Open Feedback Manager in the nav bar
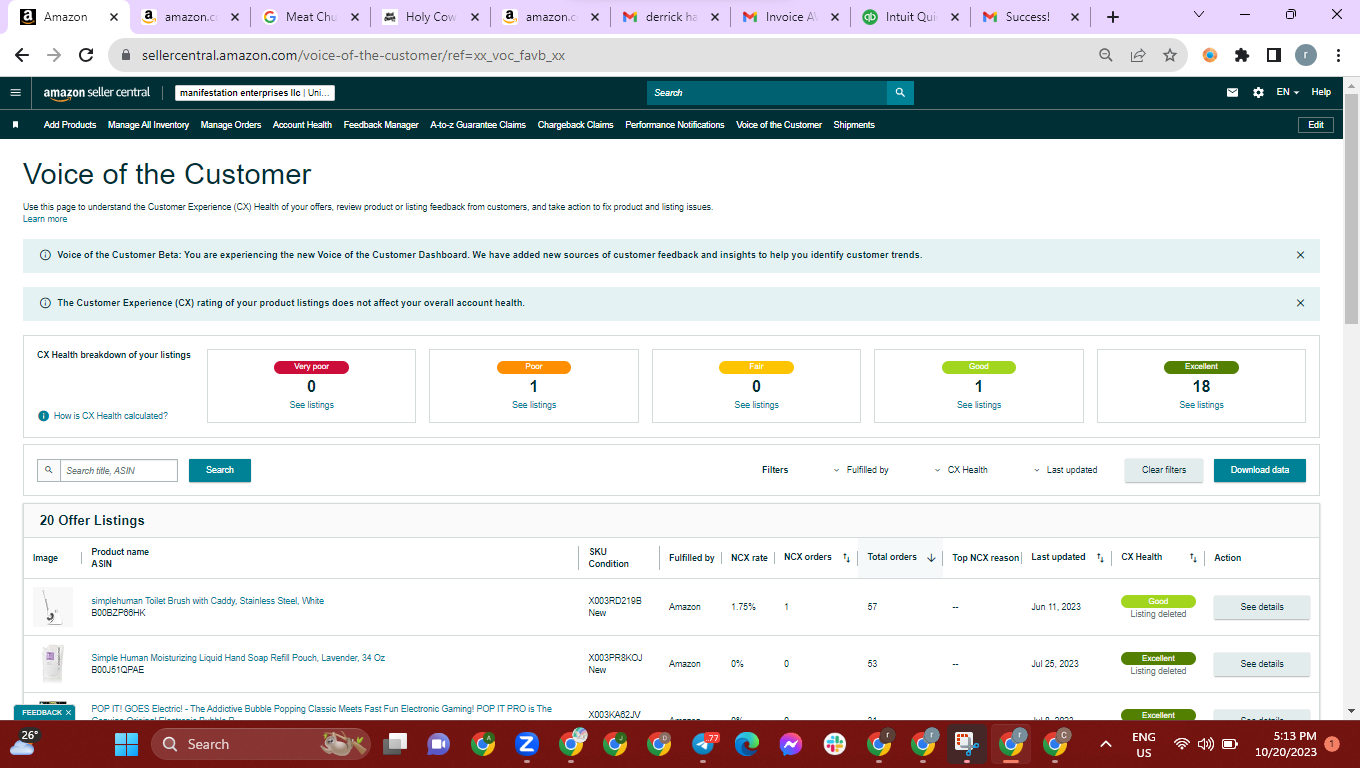The width and height of the screenshot is (1360, 768). (x=381, y=125)
